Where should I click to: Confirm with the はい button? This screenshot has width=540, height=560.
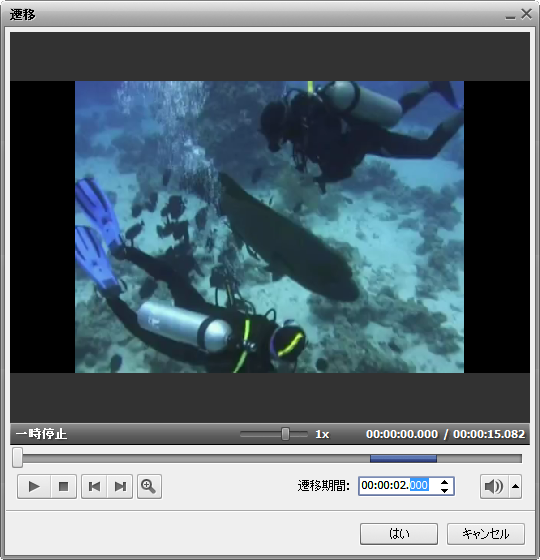coord(399,534)
